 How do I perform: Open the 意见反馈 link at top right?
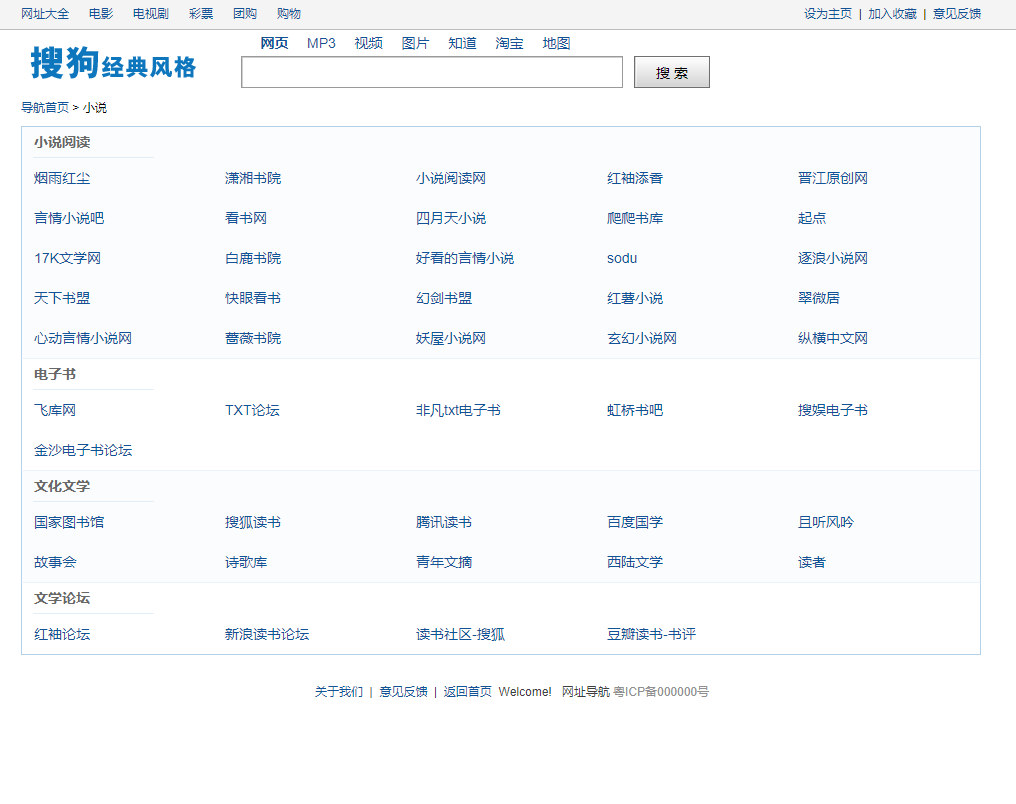pyautogui.click(x=956, y=14)
